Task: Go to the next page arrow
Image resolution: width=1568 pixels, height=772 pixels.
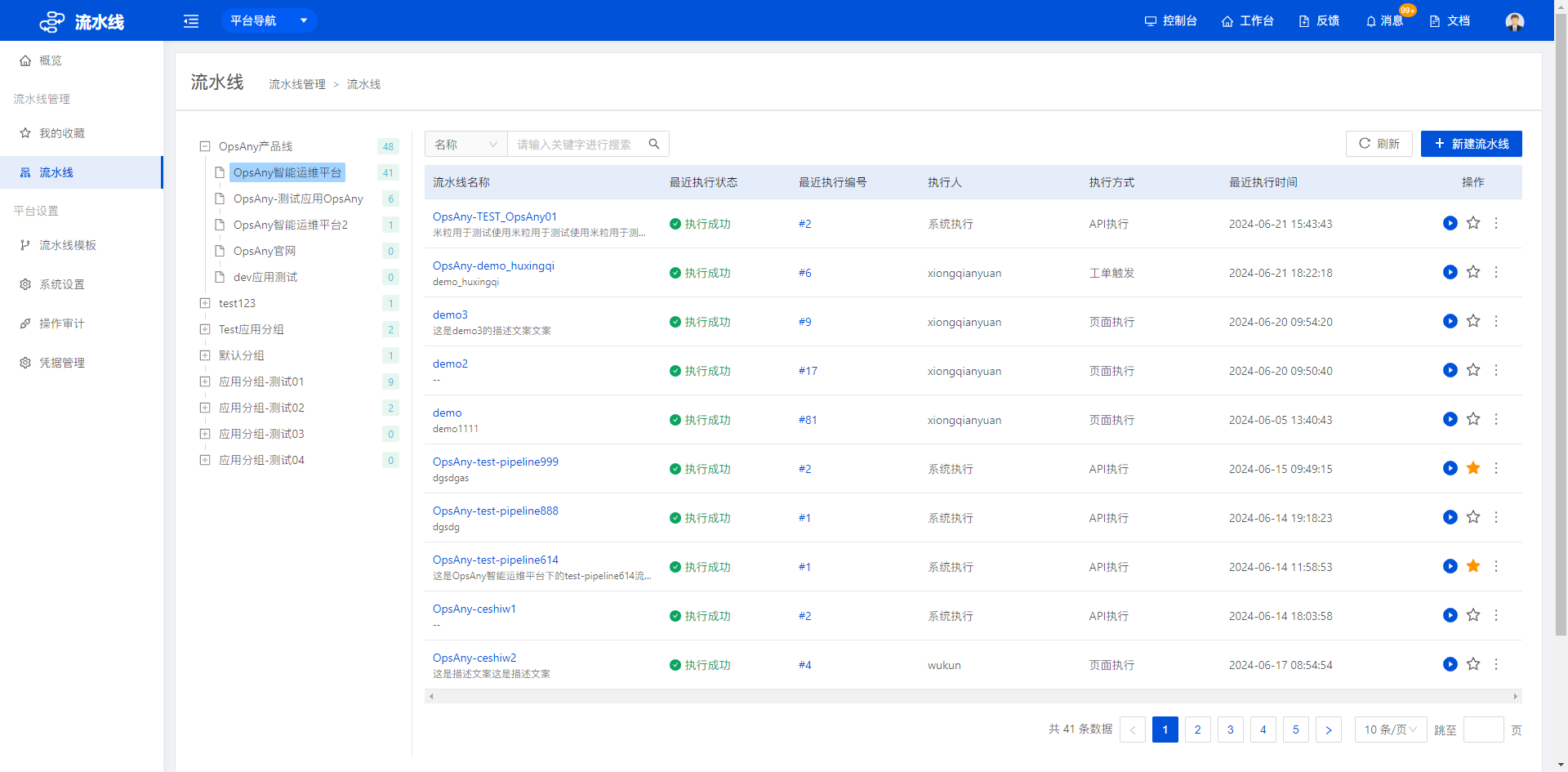Action: tap(1329, 730)
